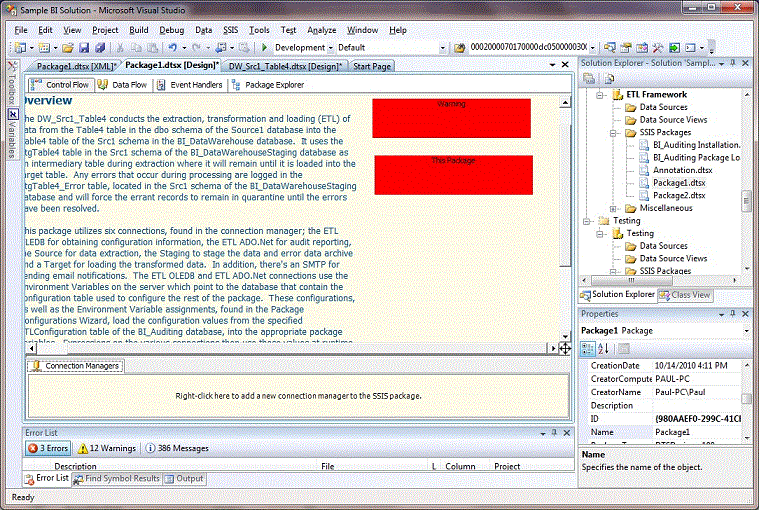Screen dimensions: 759x510
Task: Click the Connection Managers area
Action: 298,396
